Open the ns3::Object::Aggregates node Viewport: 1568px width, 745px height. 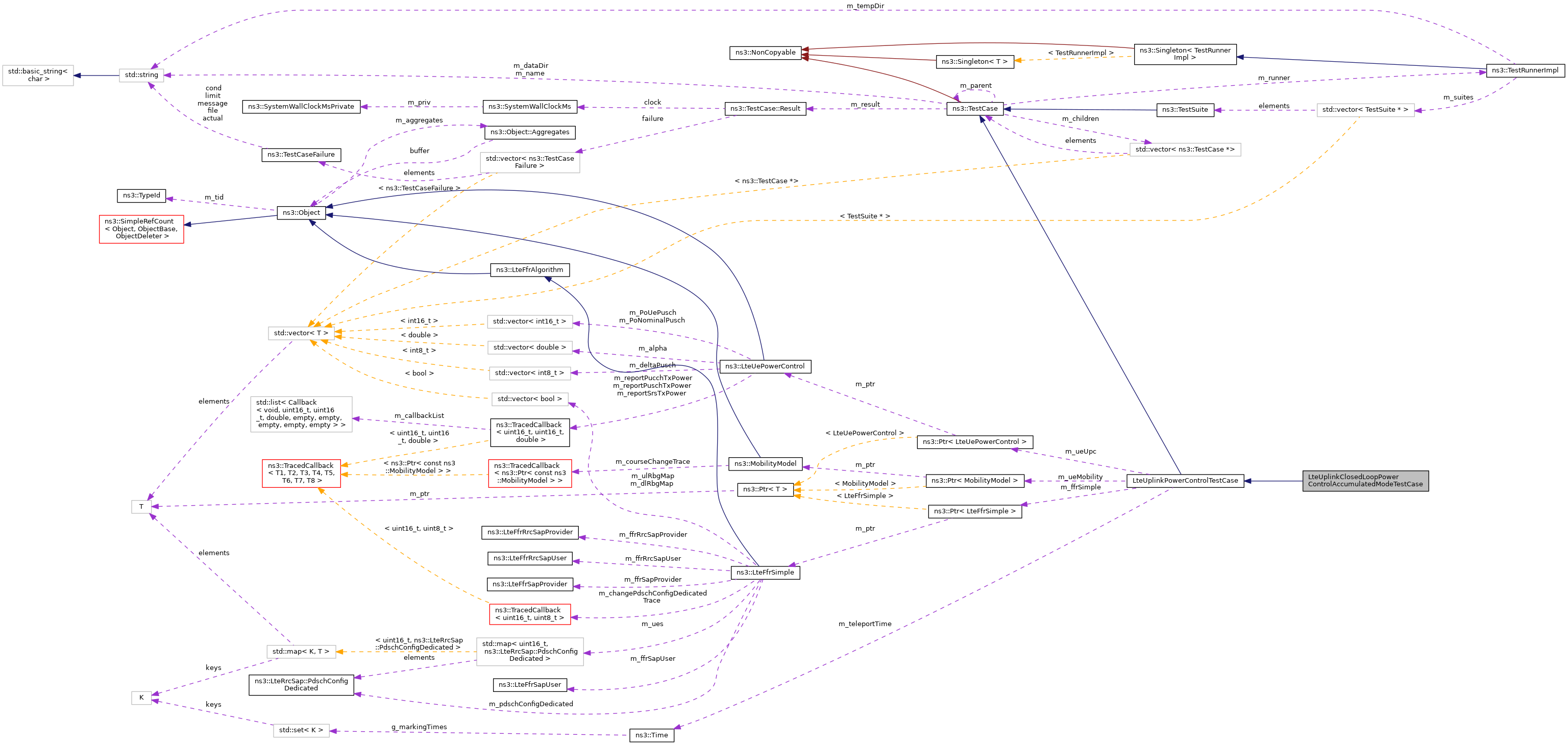530,132
